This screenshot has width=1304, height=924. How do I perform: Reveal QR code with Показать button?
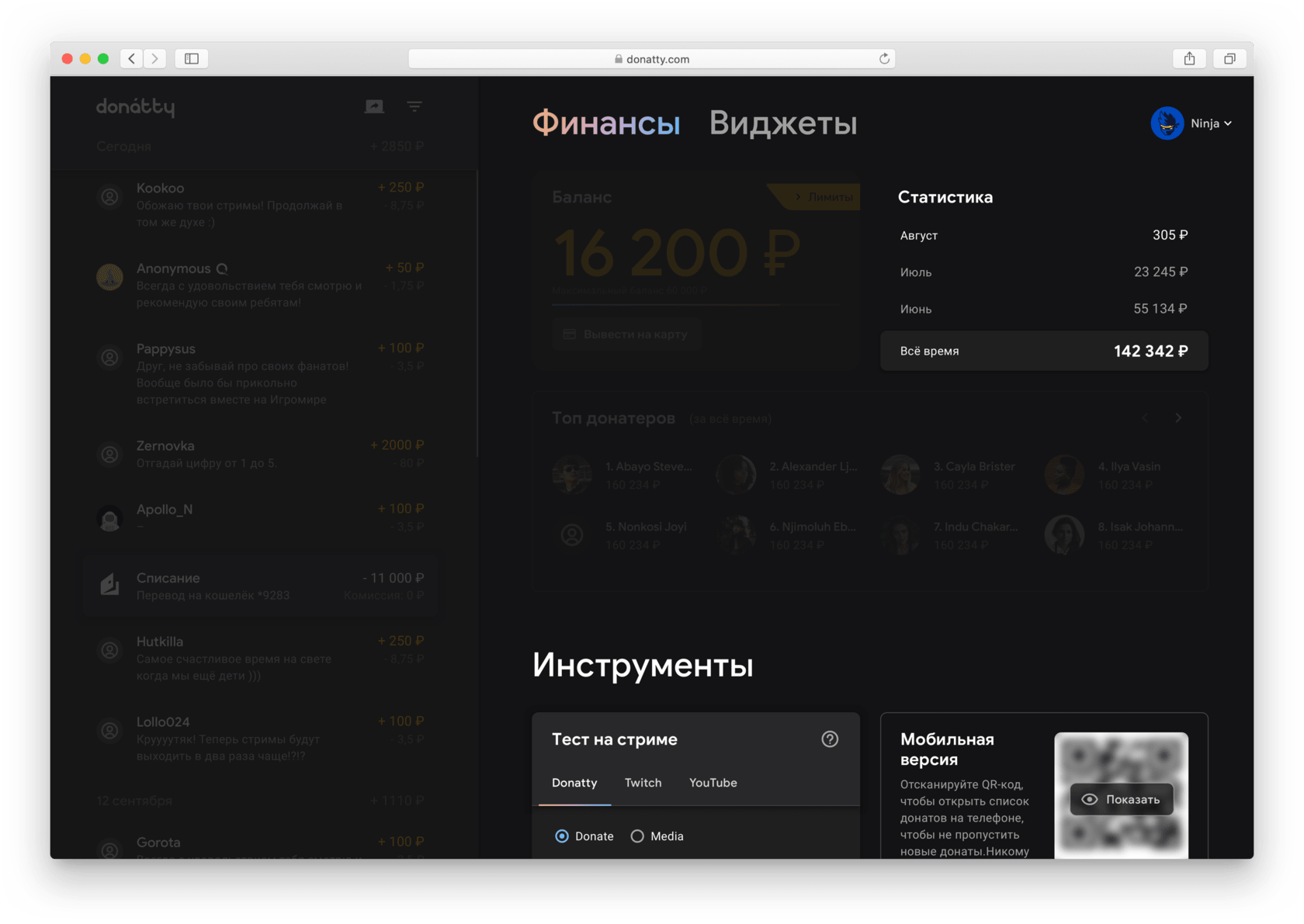pyautogui.click(x=1121, y=800)
